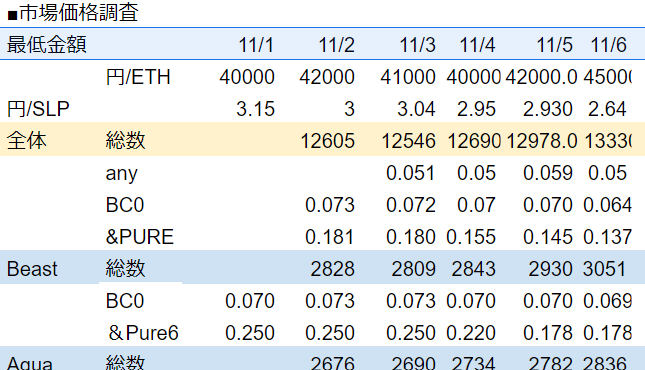The image size is (645, 370).
Task: Select the 円/SLP value 3.15
Action: (x=255, y=109)
